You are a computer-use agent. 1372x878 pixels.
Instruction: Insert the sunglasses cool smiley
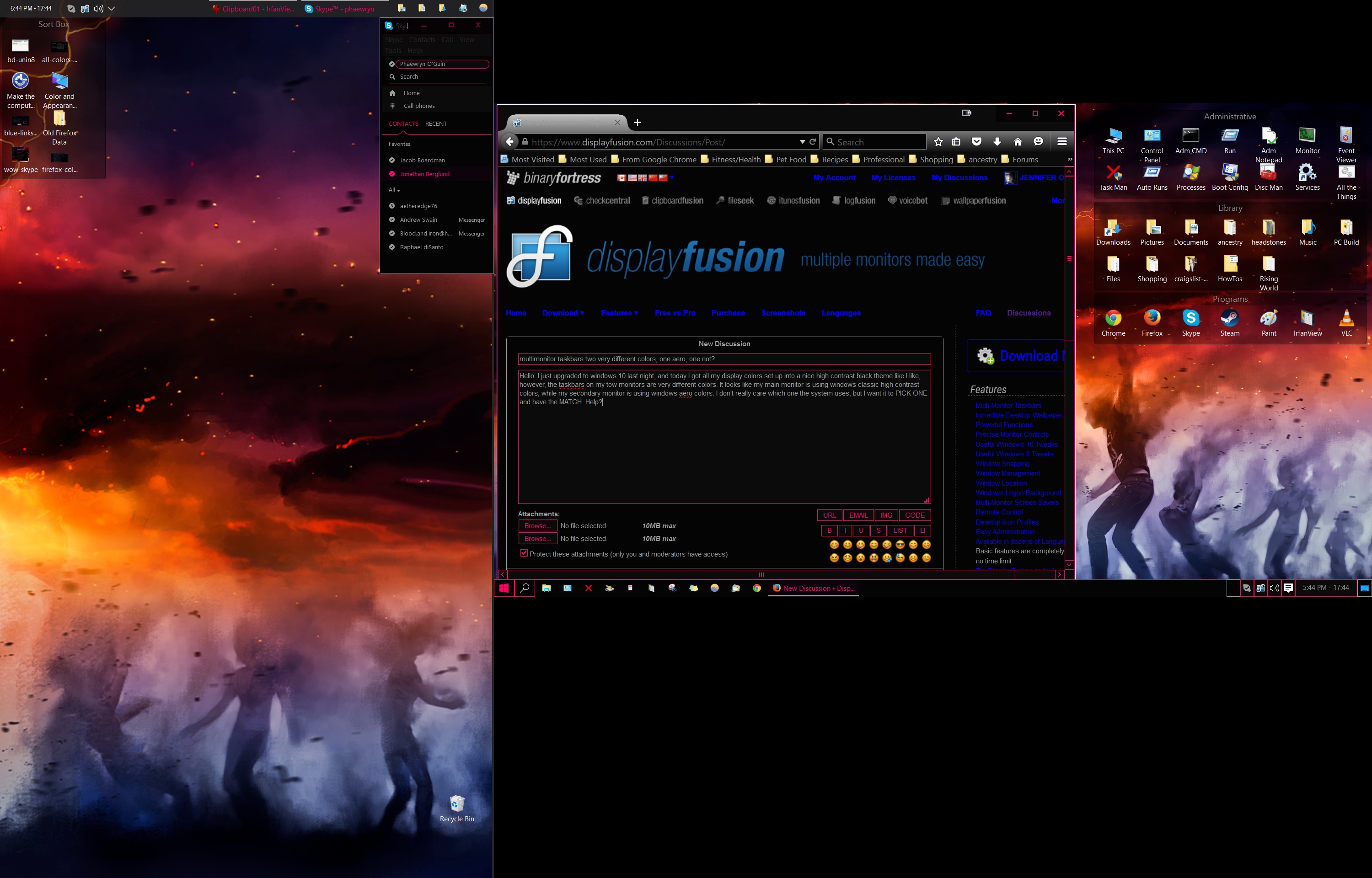pyautogui.click(x=900, y=545)
